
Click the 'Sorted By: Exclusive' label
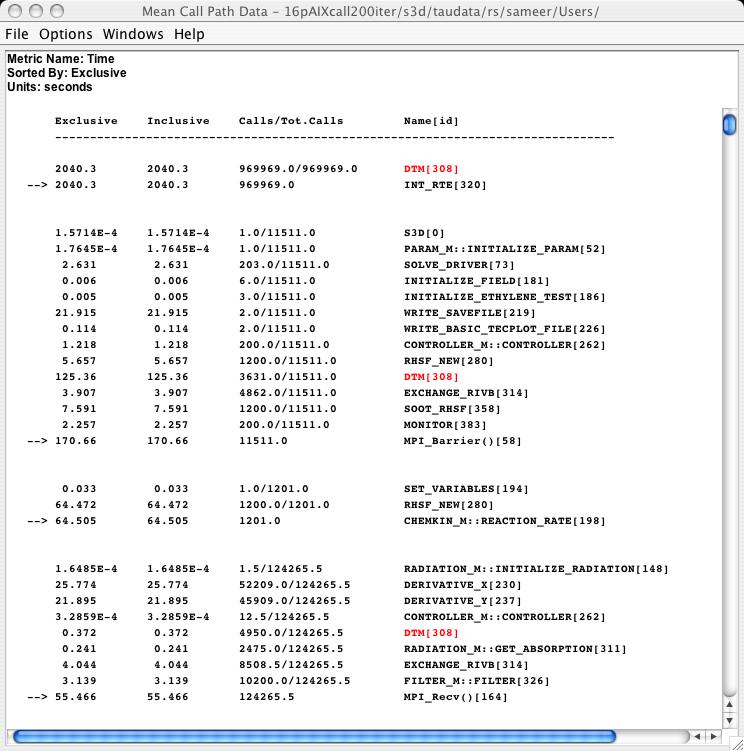[x=67, y=73]
